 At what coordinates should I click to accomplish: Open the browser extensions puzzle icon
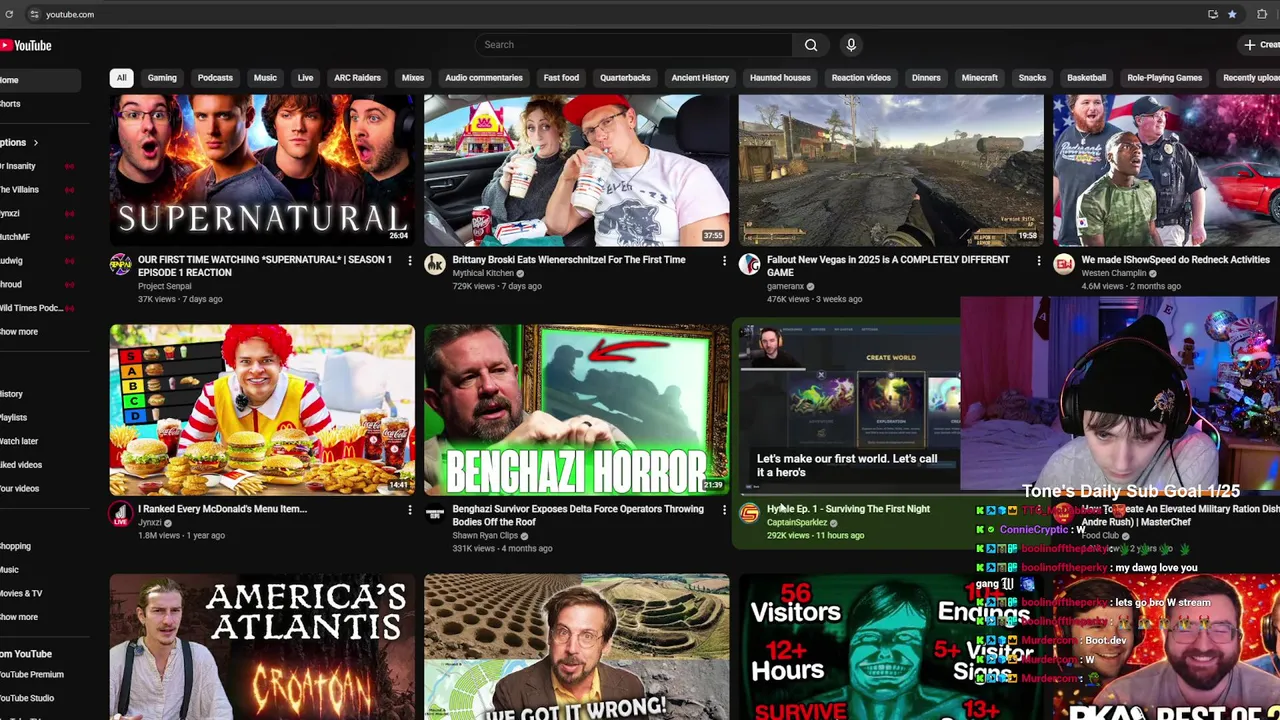pos(1261,14)
